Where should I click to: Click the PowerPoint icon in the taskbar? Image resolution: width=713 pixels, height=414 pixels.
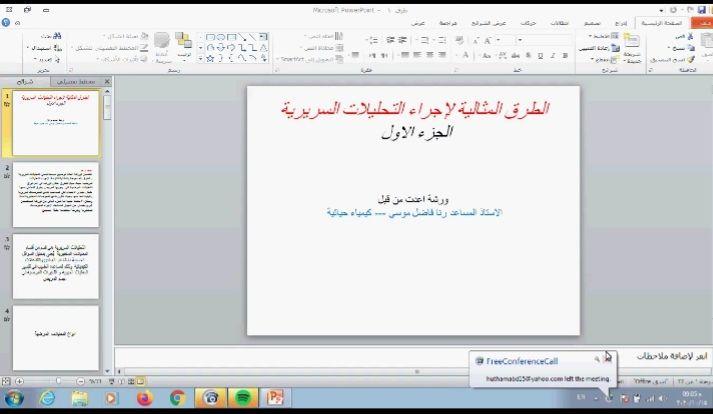[272, 398]
